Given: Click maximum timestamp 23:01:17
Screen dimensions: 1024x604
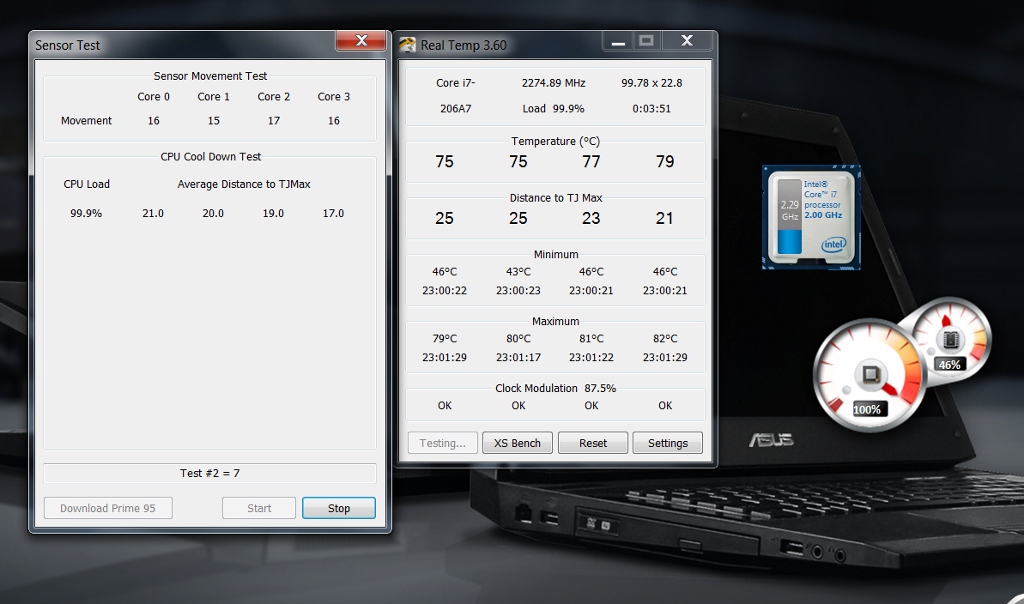Looking at the screenshot, I should click(518, 357).
